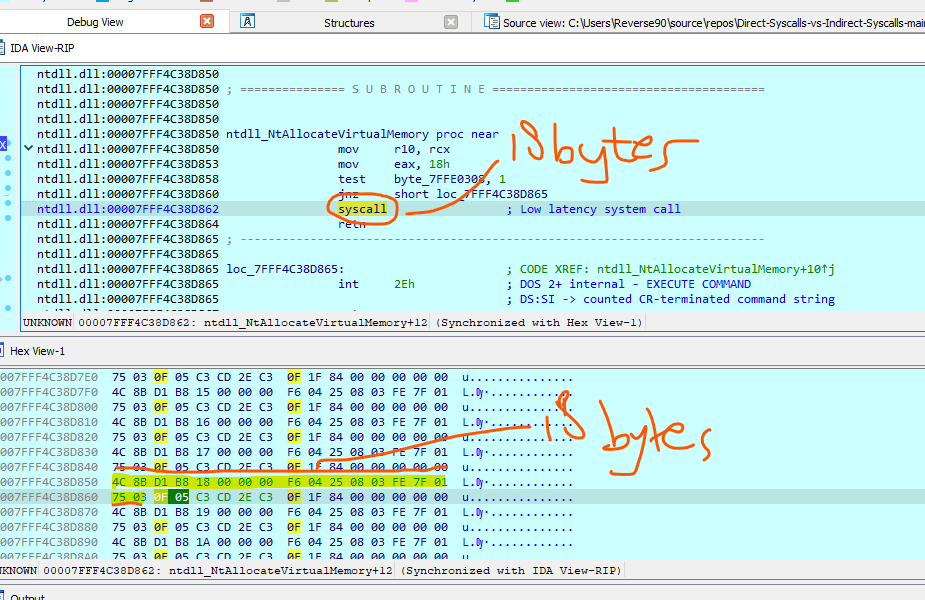Click the ntdll_NtAllocateVirtualMemory proc name

pos(327,134)
